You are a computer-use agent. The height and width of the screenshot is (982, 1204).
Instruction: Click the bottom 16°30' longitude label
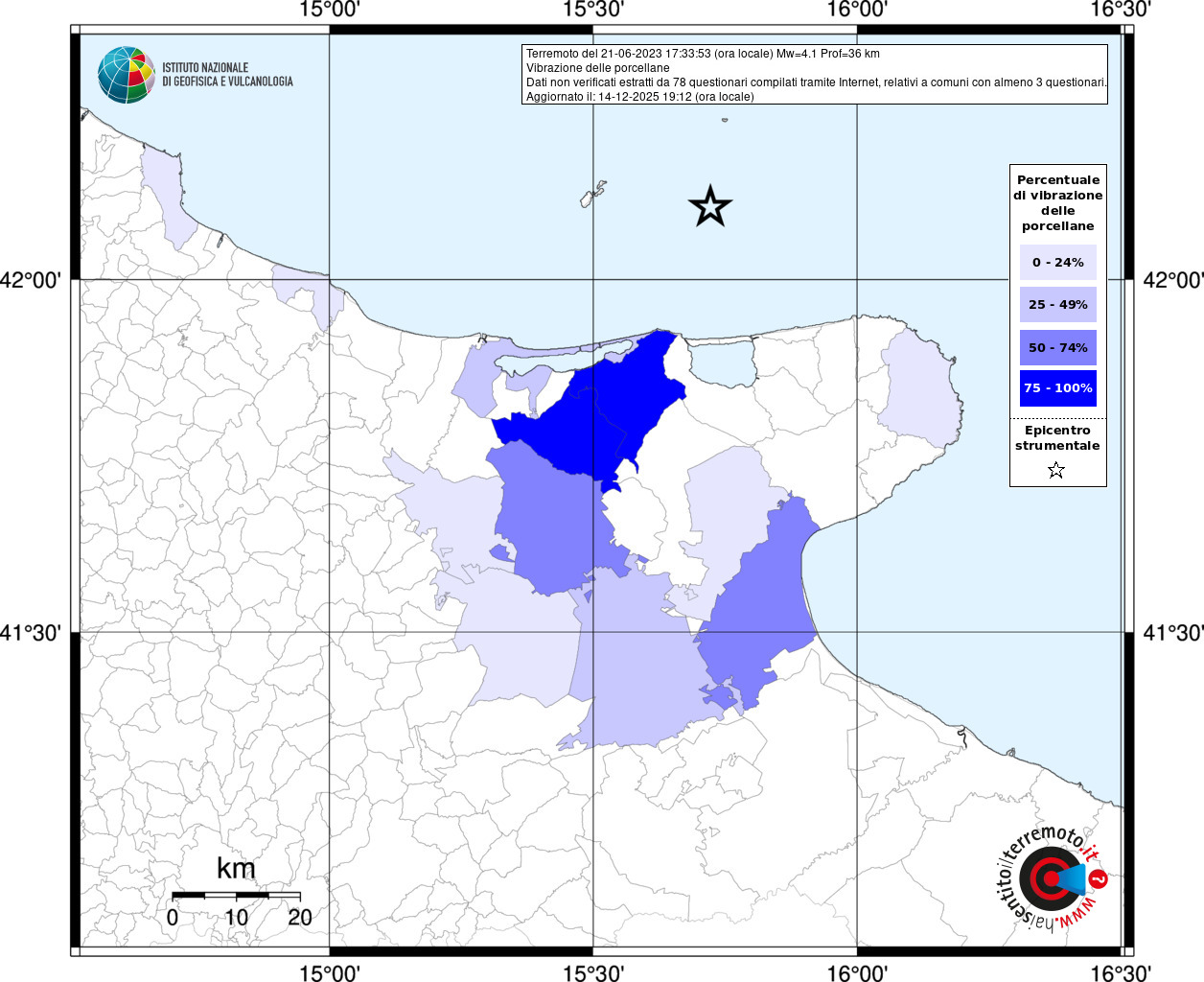pyautogui.click(x=1121, y=972)
